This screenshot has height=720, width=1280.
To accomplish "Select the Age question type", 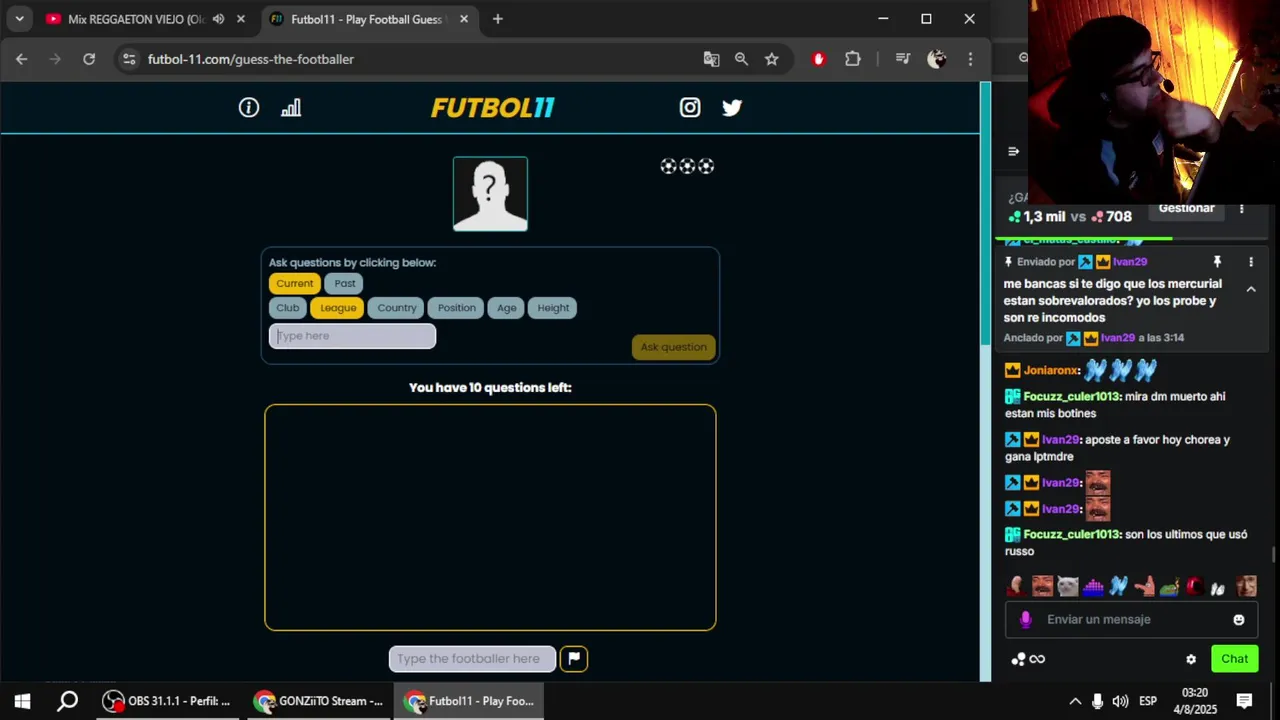I will point(507,308).
